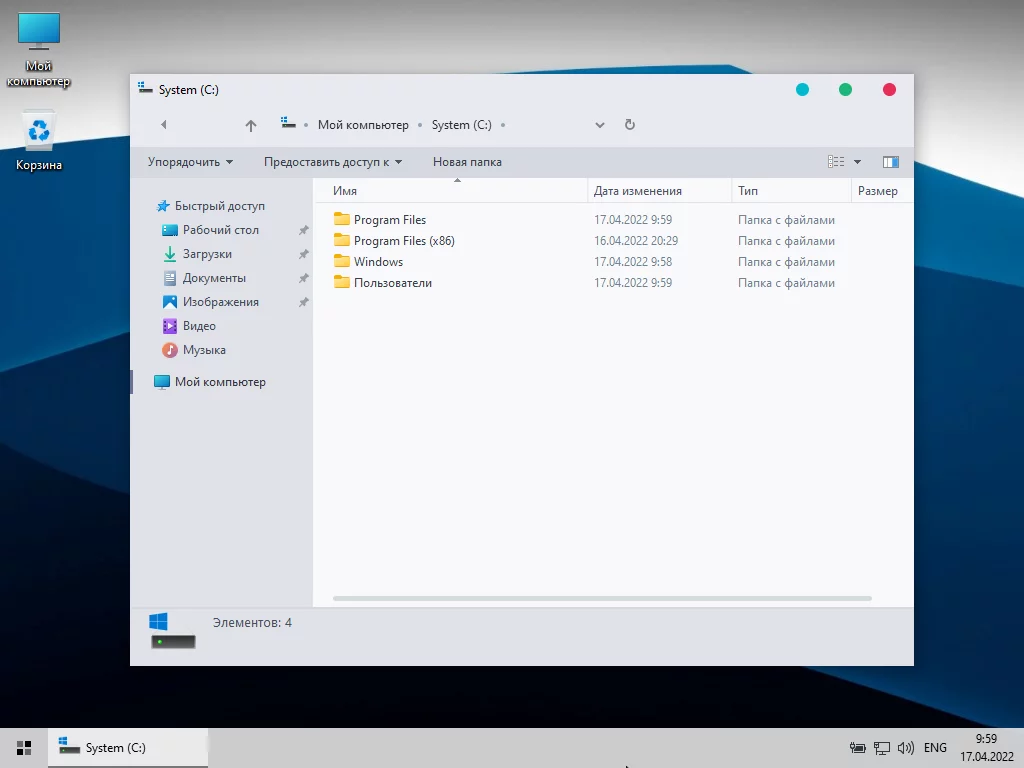Image resolution: width=1024 pixels, height=768 pixels.
Task: Open the Windows Start button
Action: pos(24,748)
